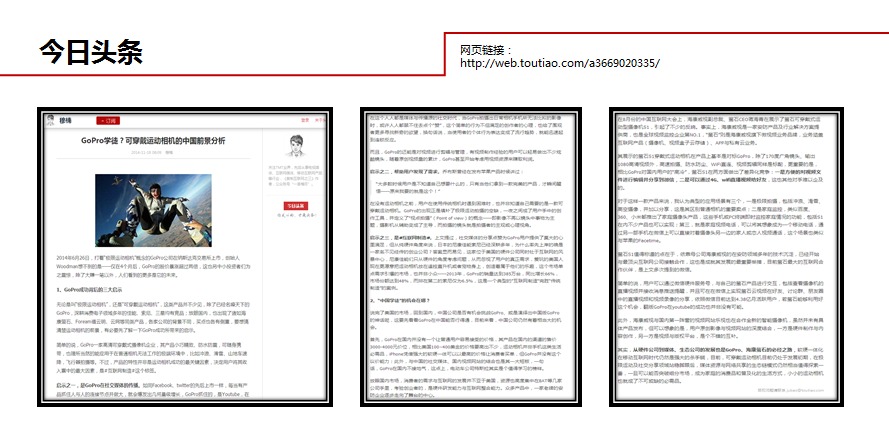Click the author bio text in sidebar

(295, 177)
